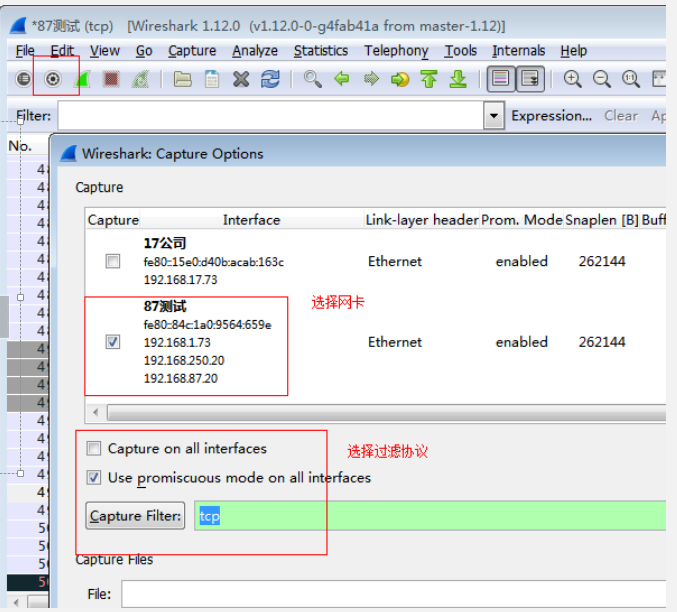Image resolution: width=677 pixels, height=612 pixels.
Task: Focus the green capture filter field
Action: point(430,515)
